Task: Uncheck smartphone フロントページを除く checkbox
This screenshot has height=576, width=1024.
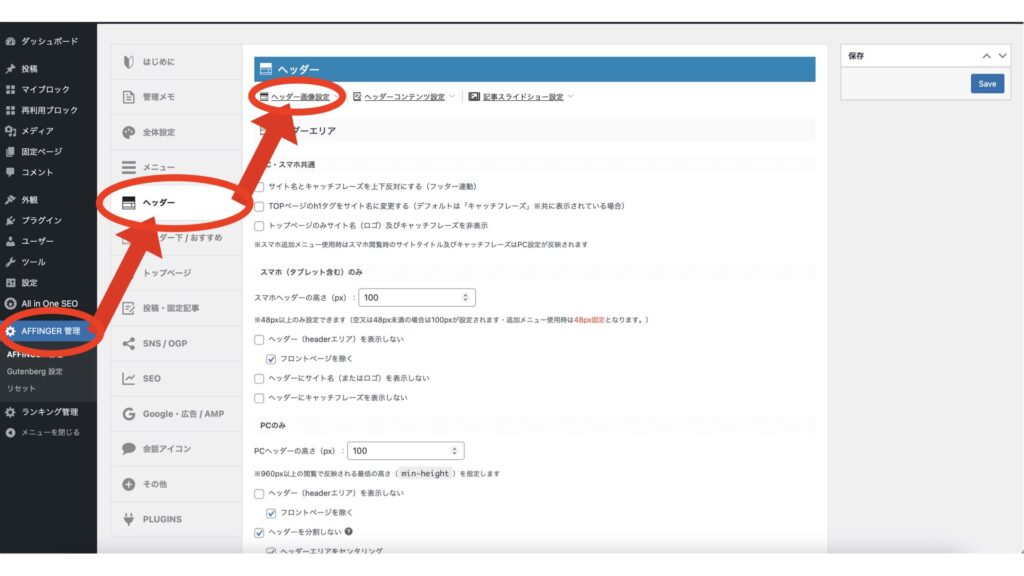Action: coord(271,359)
